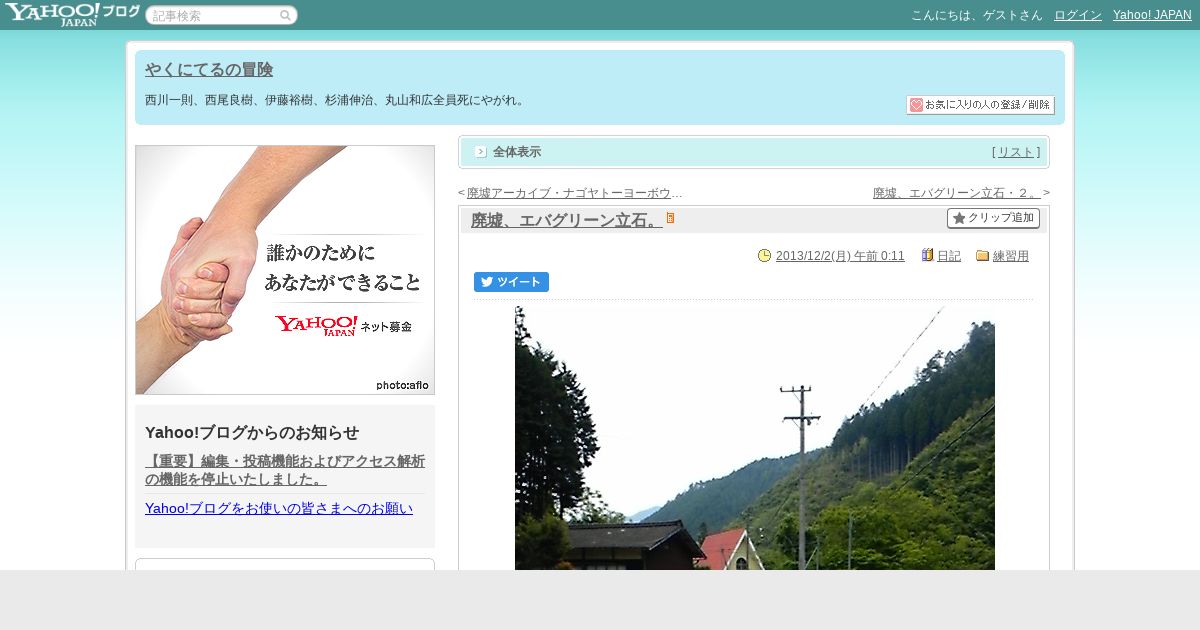Click the 全体表示 heading text
Viewport: 1200px width, 630px height.
517,152
